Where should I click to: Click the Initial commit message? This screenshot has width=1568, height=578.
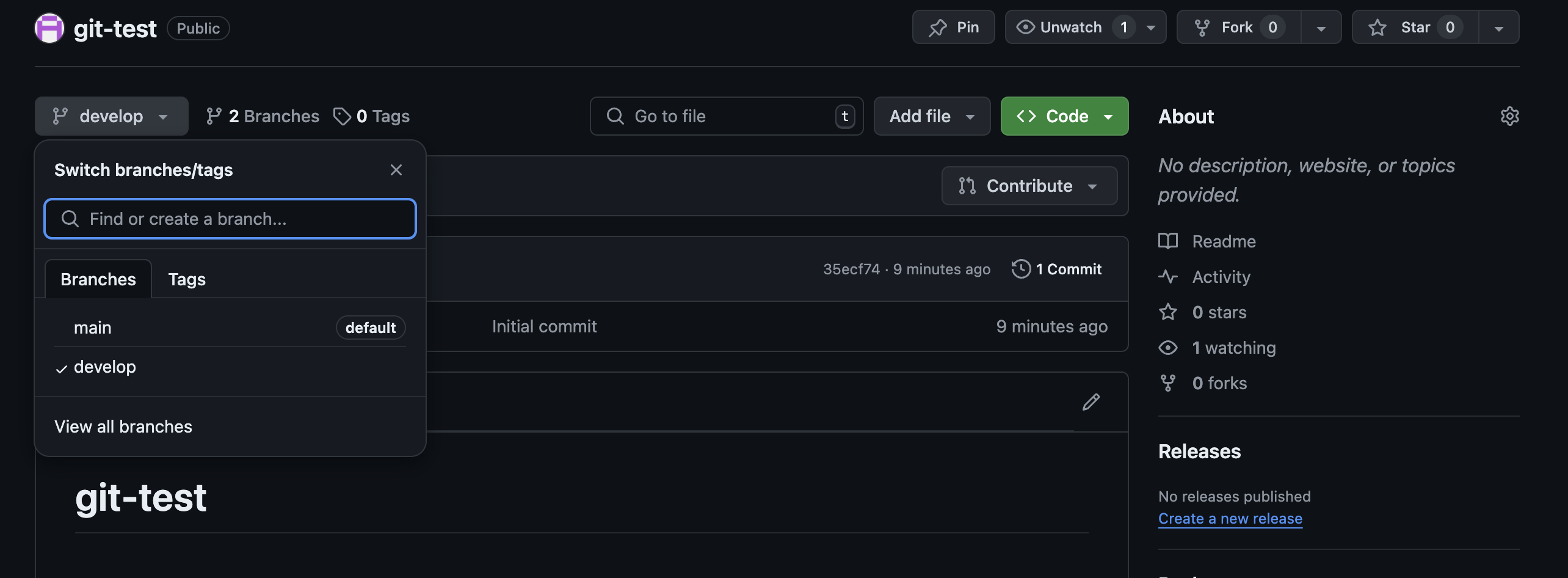tap(545, 326)
